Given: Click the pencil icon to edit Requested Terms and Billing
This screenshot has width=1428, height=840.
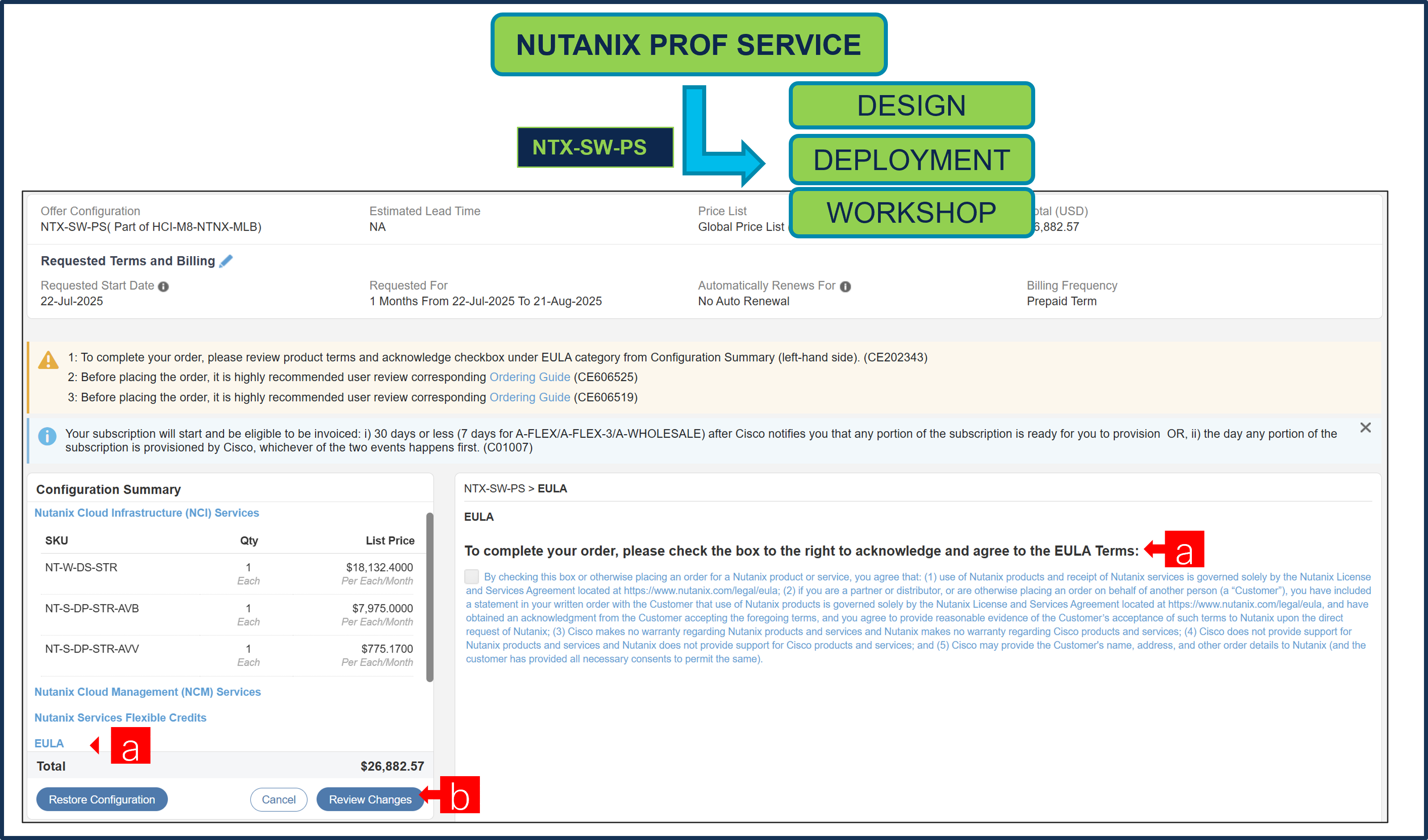Looking at the screenshot, I should [x=226, y=261].
